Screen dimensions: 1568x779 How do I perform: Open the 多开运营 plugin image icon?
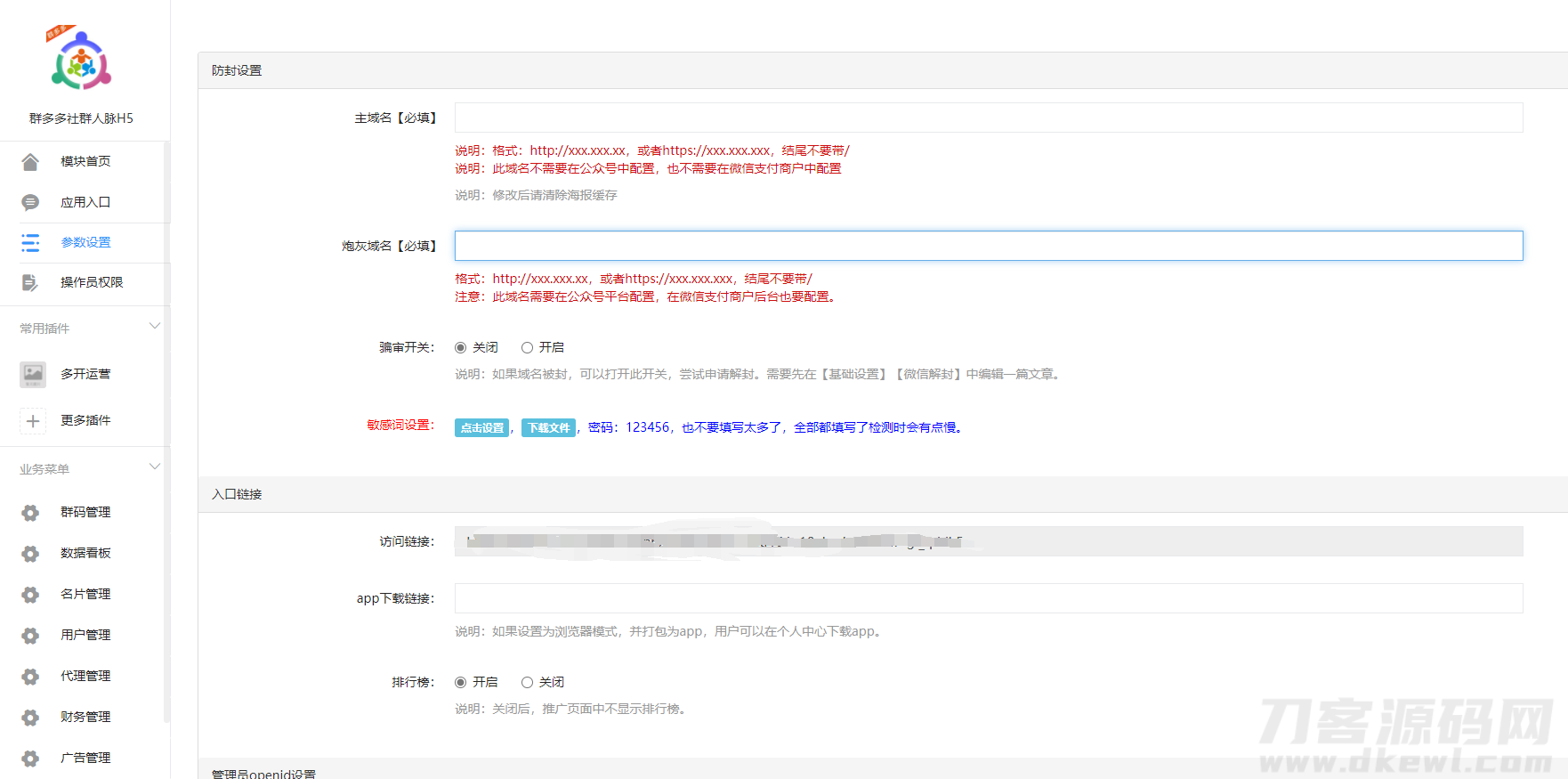tap(33, 374)
